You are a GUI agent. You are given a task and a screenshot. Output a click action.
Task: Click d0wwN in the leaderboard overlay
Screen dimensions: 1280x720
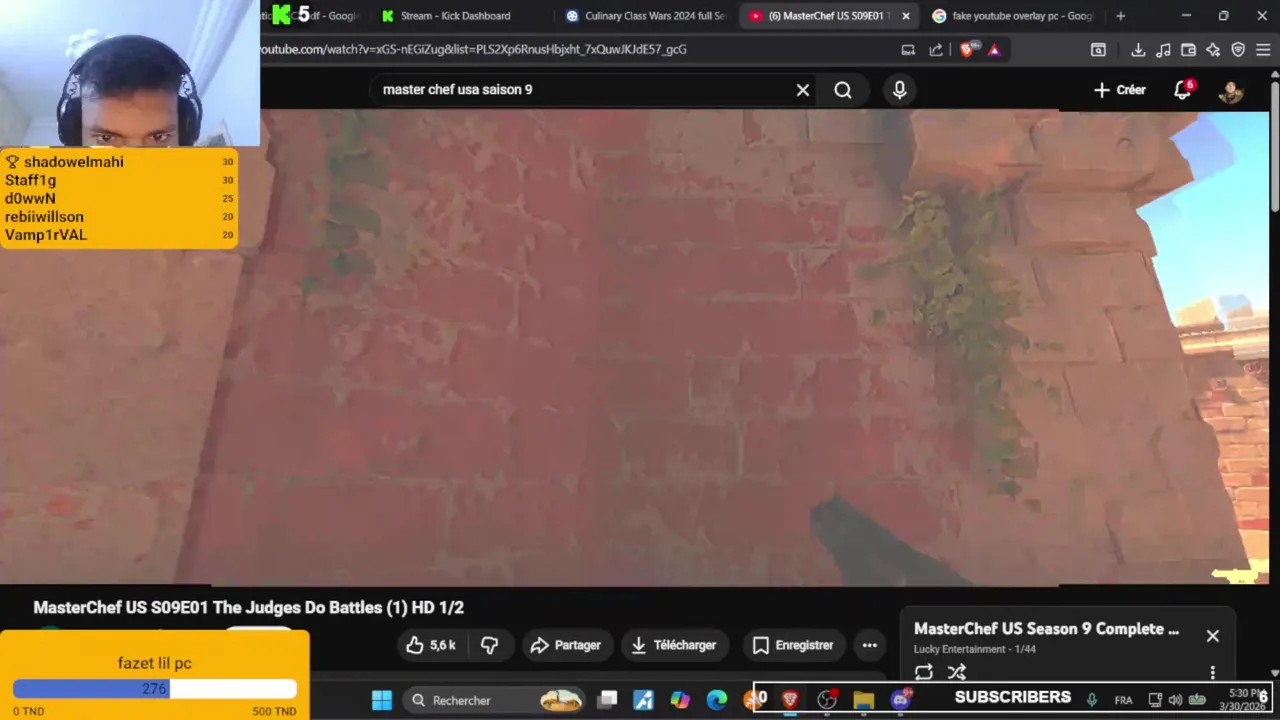30,198
